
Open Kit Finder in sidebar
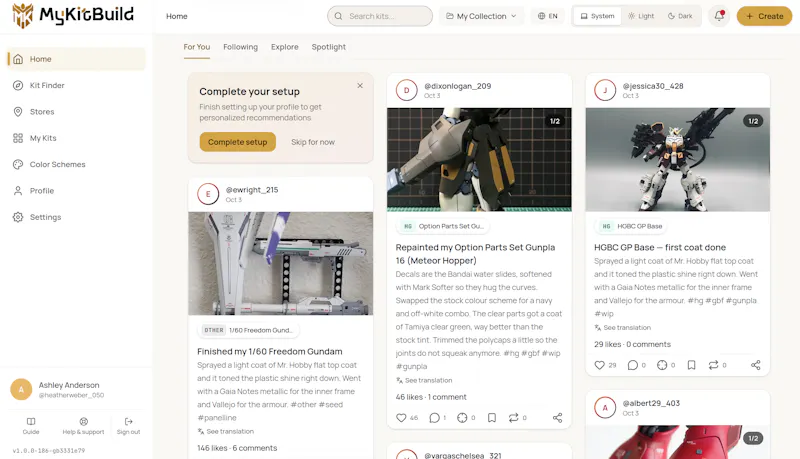76,85
